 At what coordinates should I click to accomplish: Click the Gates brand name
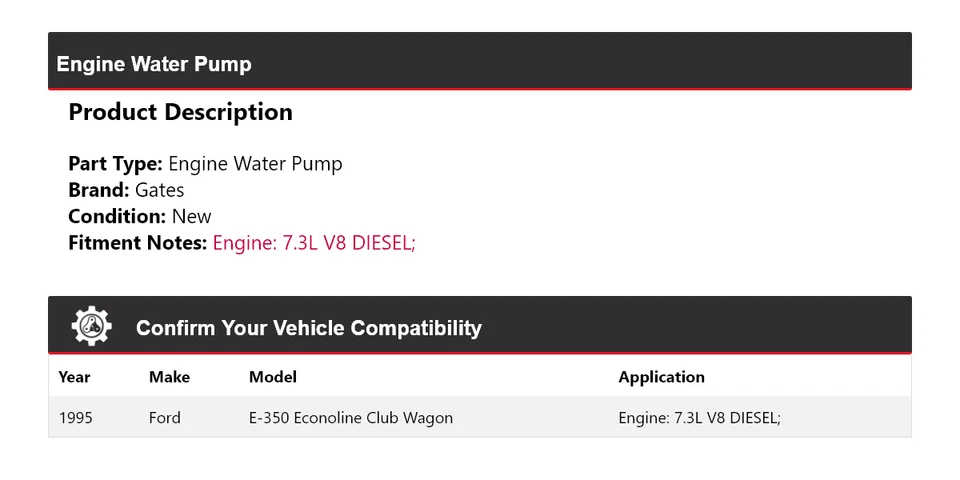click(x=160, y=190)
